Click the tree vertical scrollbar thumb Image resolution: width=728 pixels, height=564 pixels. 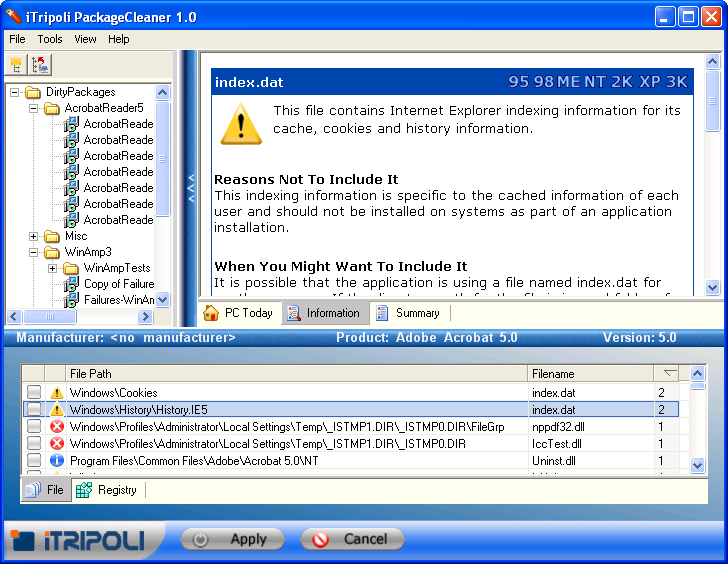(162, 158)
